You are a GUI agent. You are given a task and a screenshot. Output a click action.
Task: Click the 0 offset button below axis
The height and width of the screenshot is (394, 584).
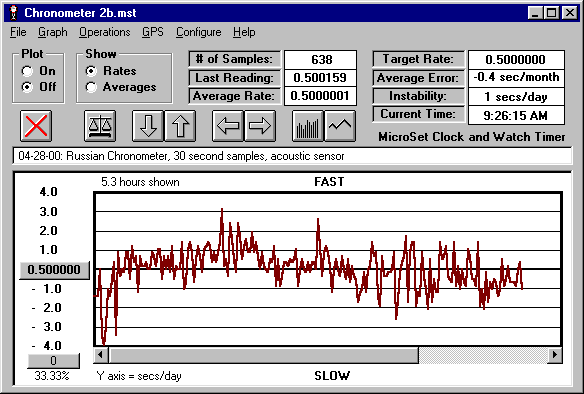pyautogui.click(x=53, y=360)
